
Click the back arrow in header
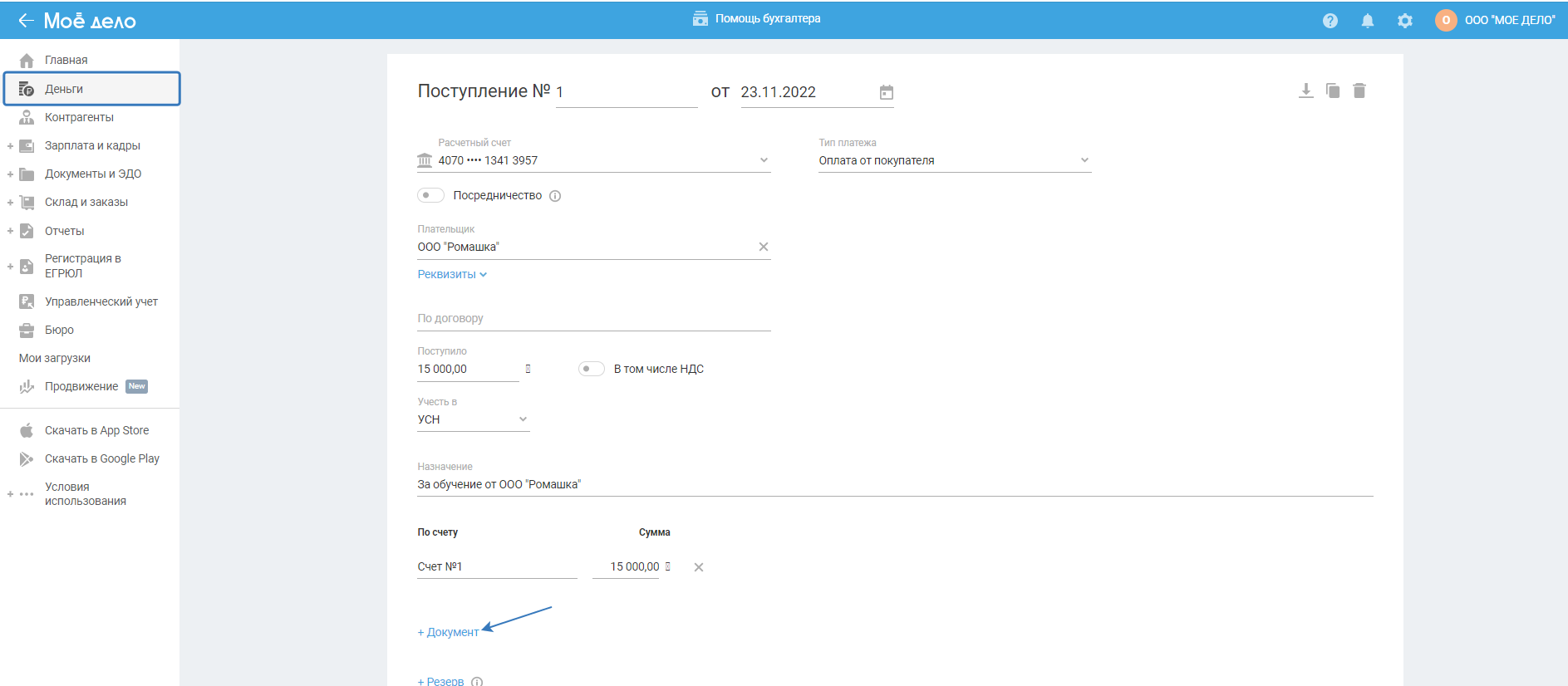(26, 21)
